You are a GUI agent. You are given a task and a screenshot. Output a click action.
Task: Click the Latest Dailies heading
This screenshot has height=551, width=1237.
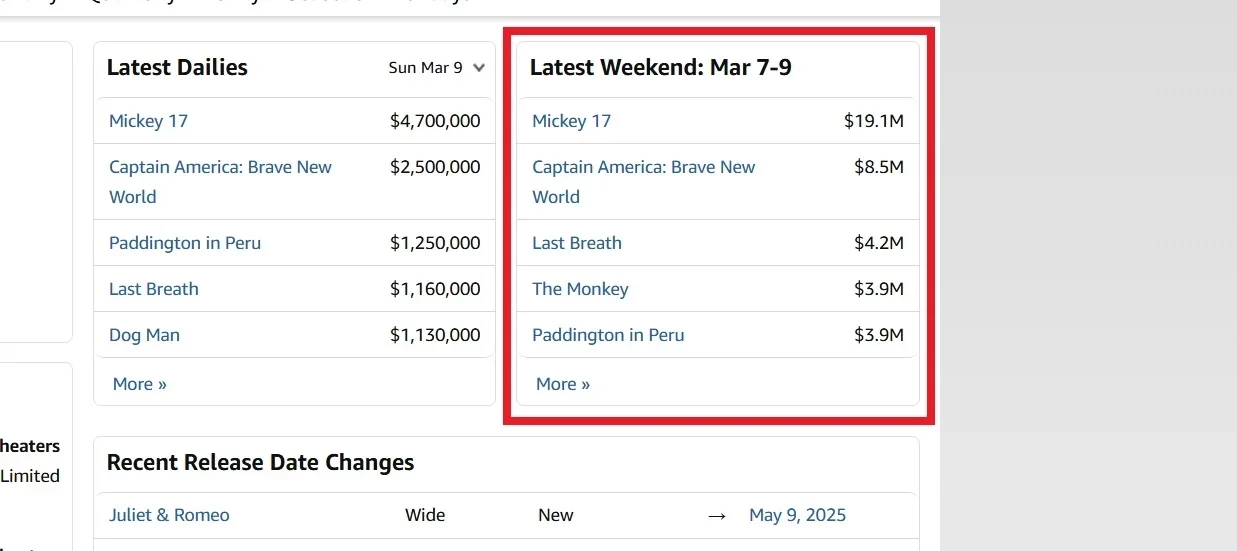pyautogui.click(x=177, y=68)
